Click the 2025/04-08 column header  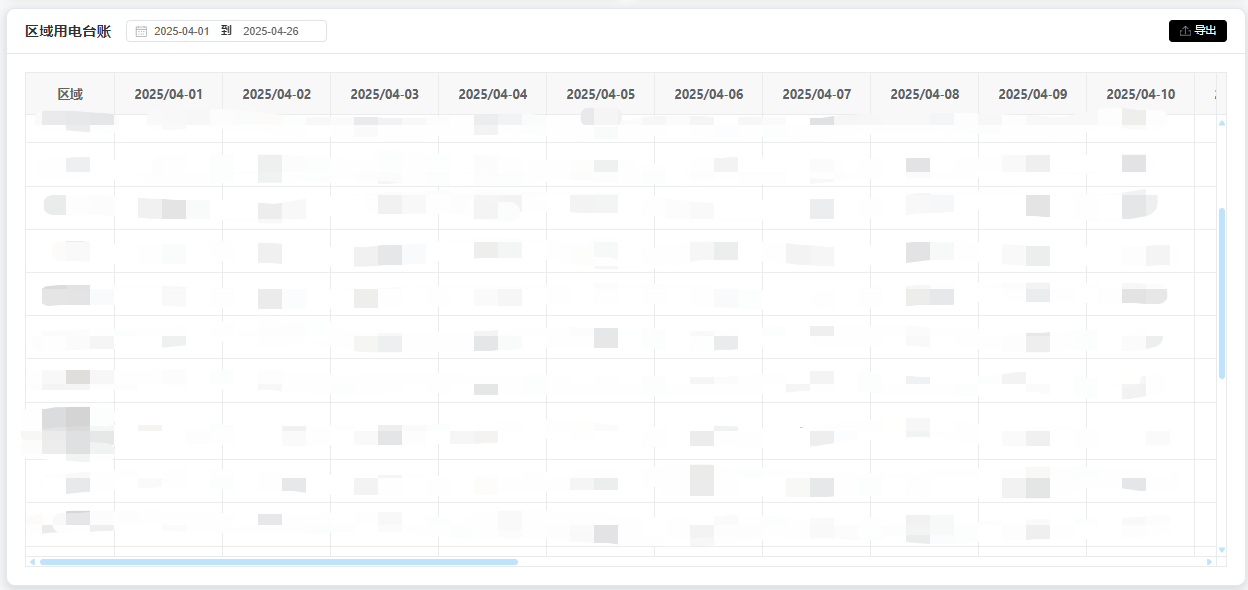(924, 94)
